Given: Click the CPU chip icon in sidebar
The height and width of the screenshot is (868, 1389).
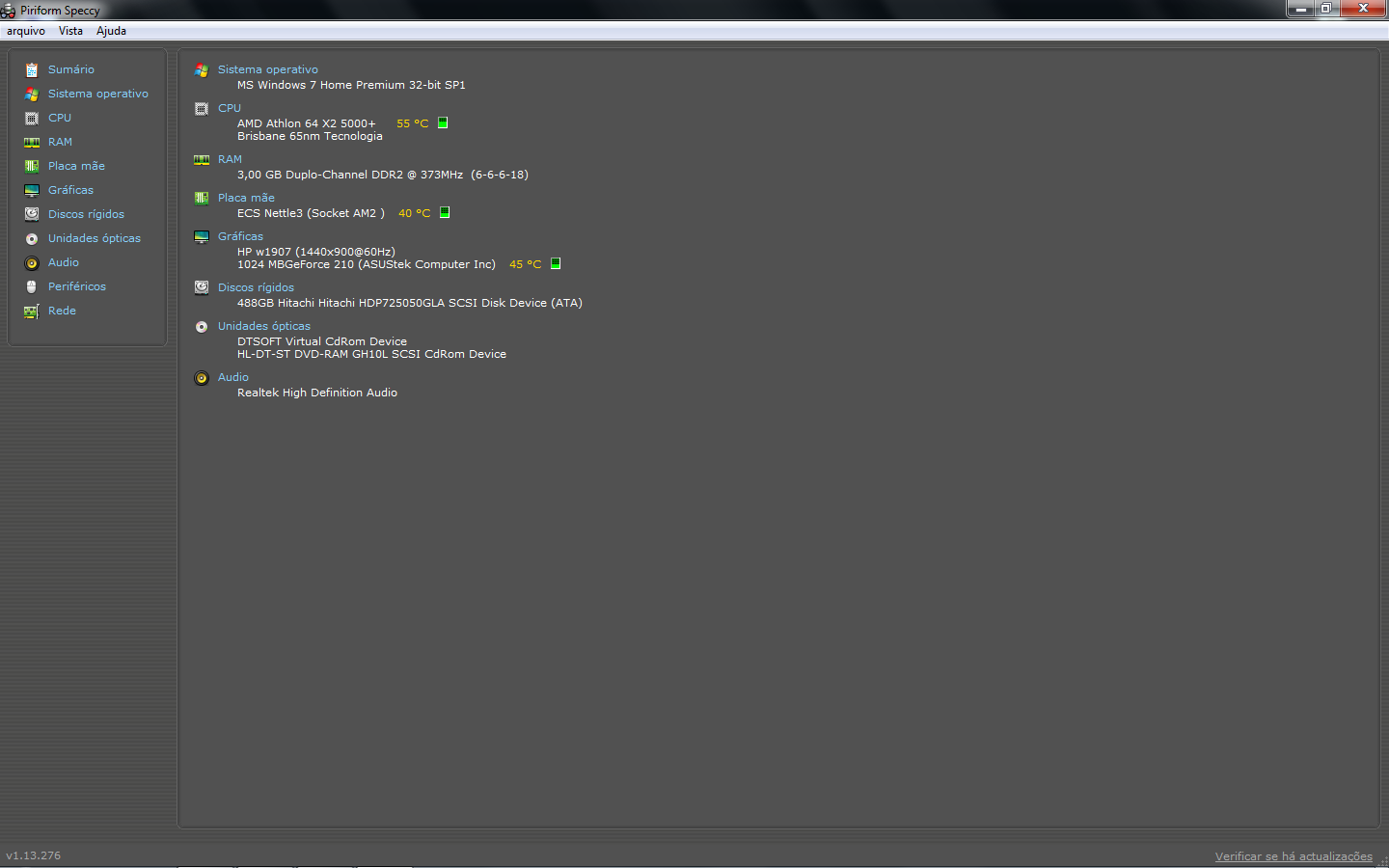Looking at the screenshot, I should pos(32,118).
